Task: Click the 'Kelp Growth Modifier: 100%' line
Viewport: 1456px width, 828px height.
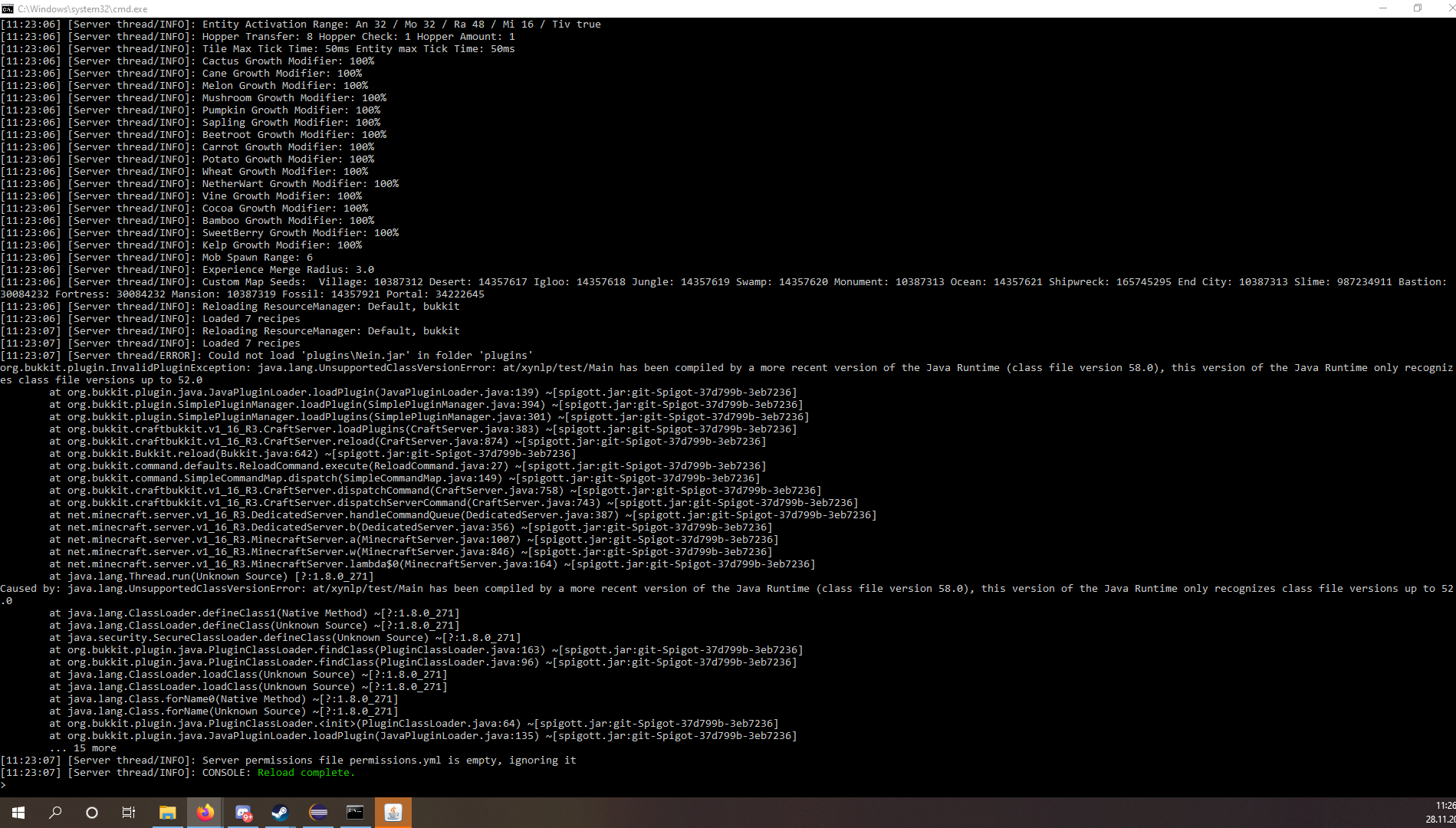Action: [181, 245]
